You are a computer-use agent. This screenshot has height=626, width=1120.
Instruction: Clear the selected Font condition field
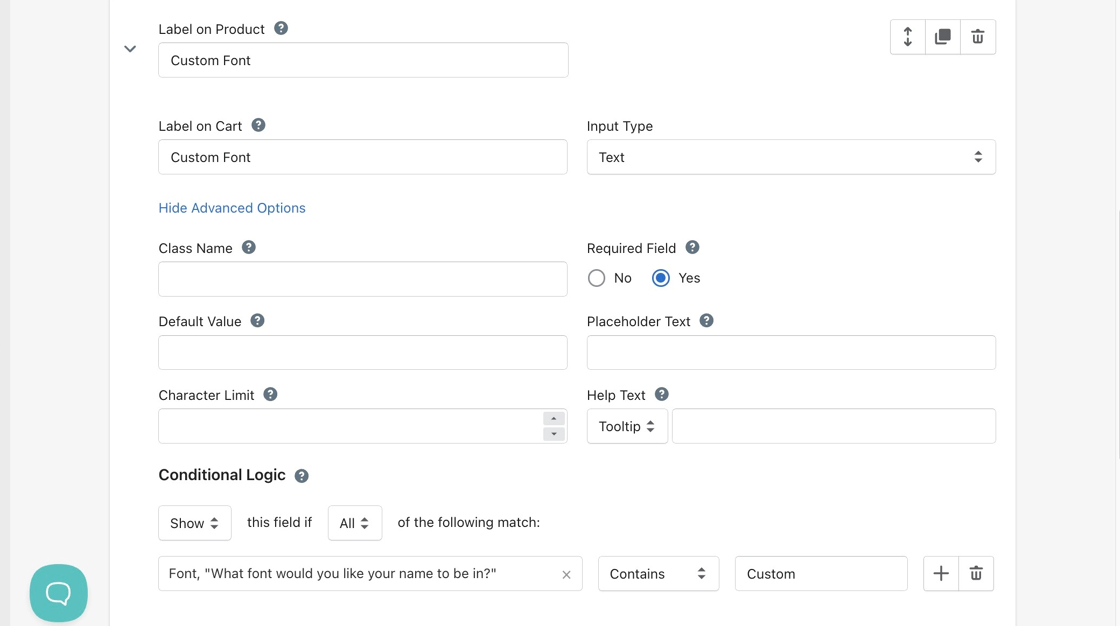(x=566, y=575)
